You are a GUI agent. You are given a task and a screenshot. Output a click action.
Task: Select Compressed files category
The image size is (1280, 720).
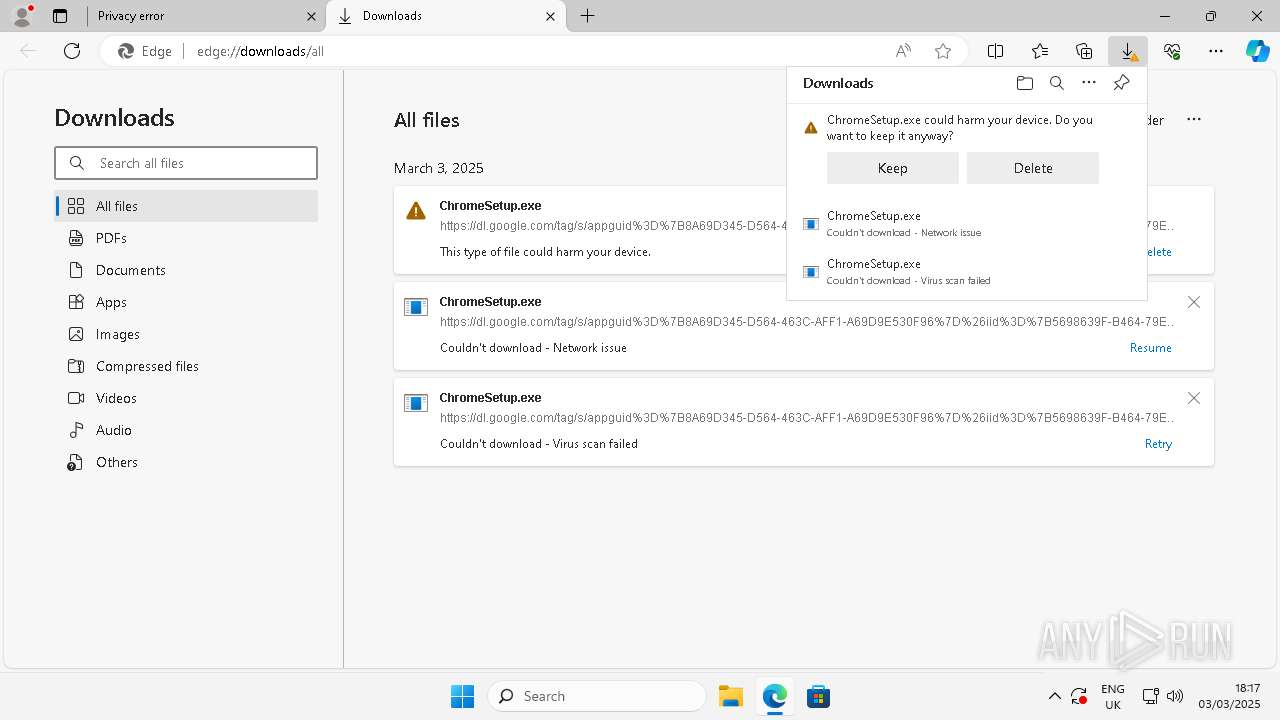pyautogui.click(x=186, y=366)
